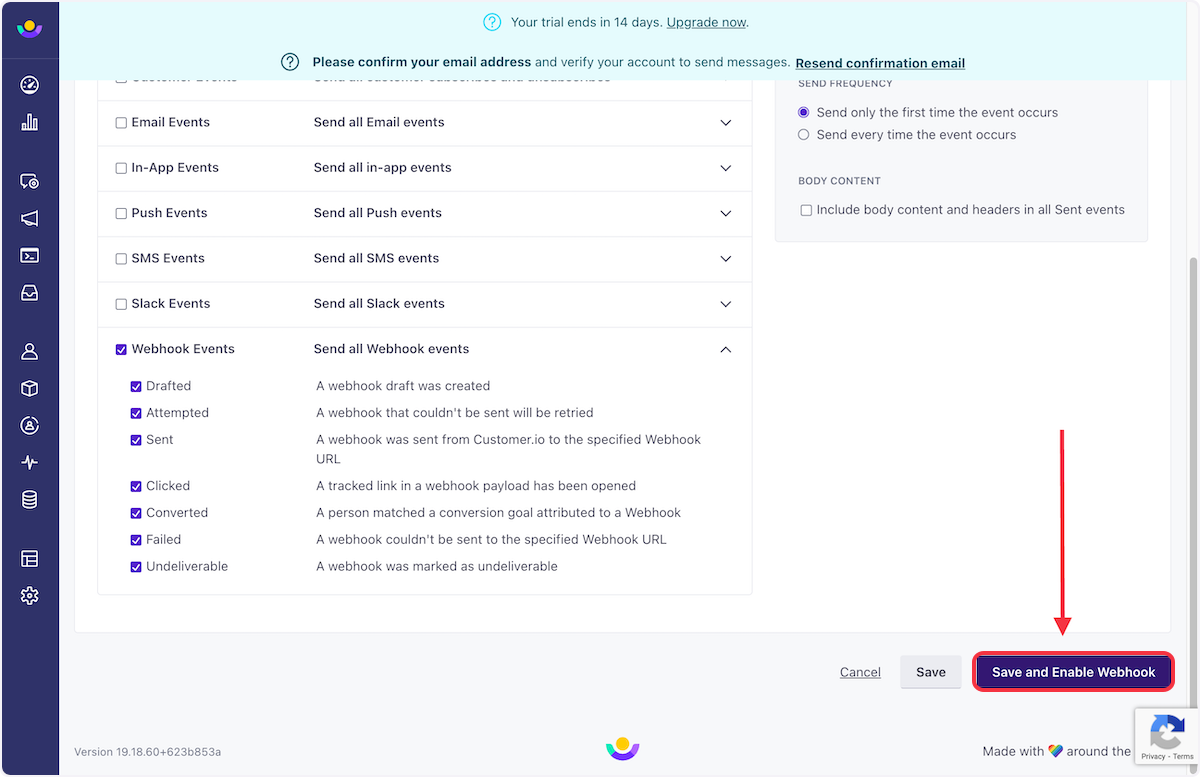Open the data database icon
Screen dimensions: 1200x777
(29, 499)
